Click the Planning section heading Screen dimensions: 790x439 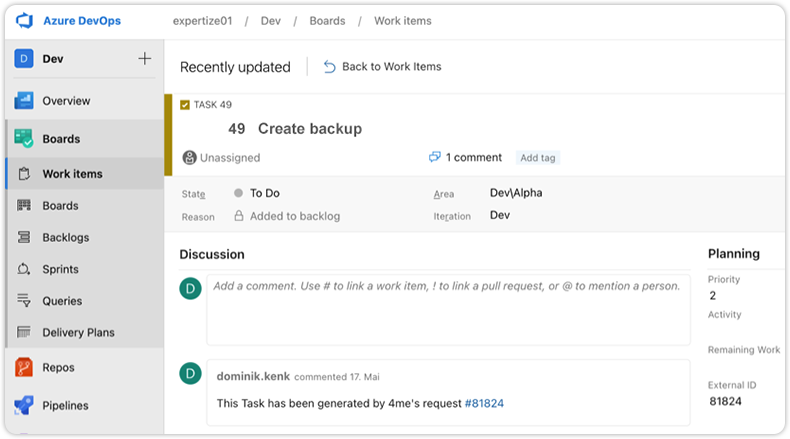(x=734, y=254)
